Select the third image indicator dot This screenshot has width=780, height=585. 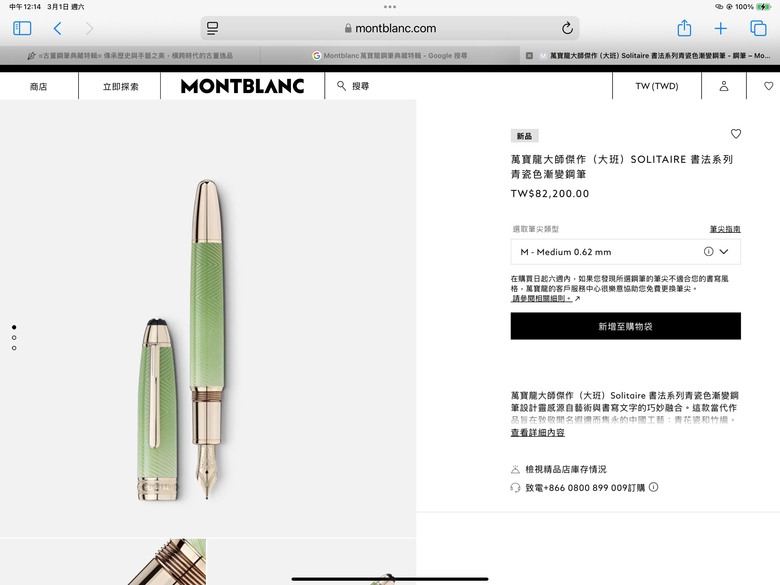point(14,348)
